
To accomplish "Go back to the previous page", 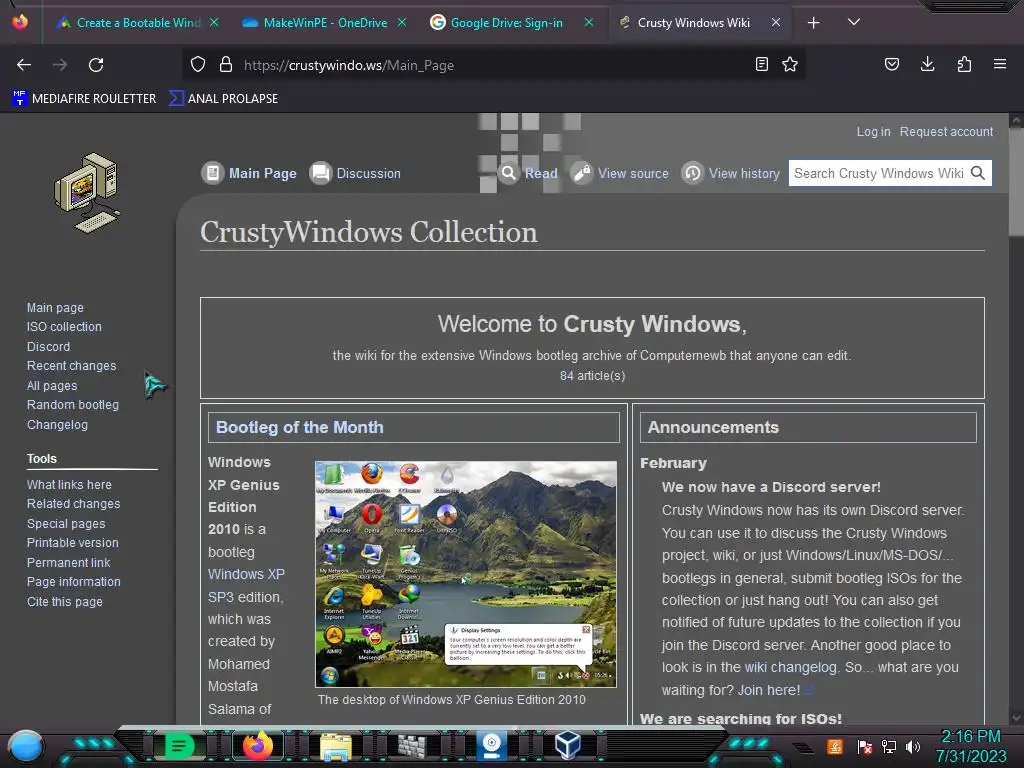I will click(x=24, y=65).
